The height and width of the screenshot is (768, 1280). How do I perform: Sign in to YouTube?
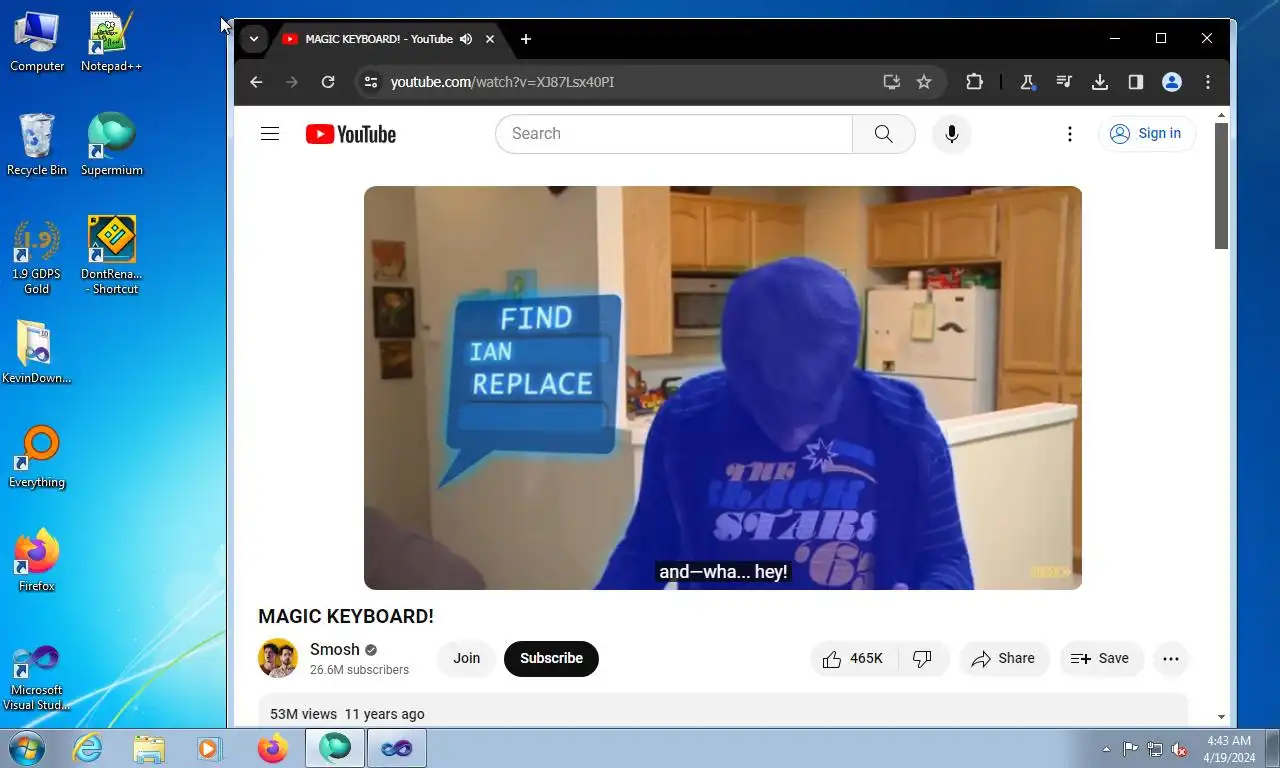[x=1146, y=134]
